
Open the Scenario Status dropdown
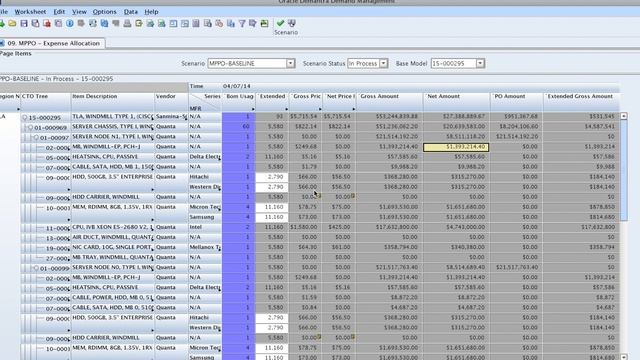point(383,63)
